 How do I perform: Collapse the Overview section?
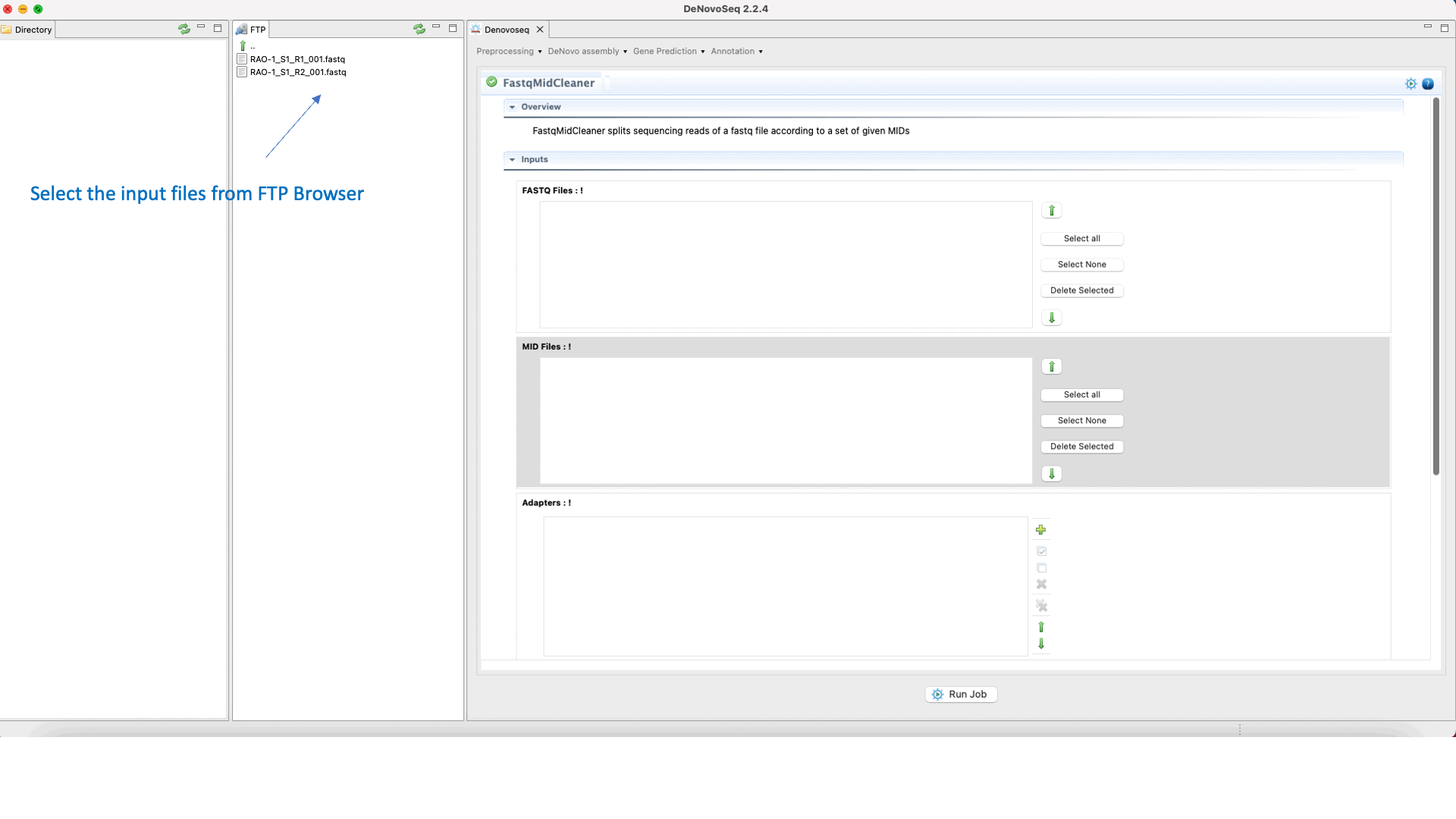(x=513, y=107)
